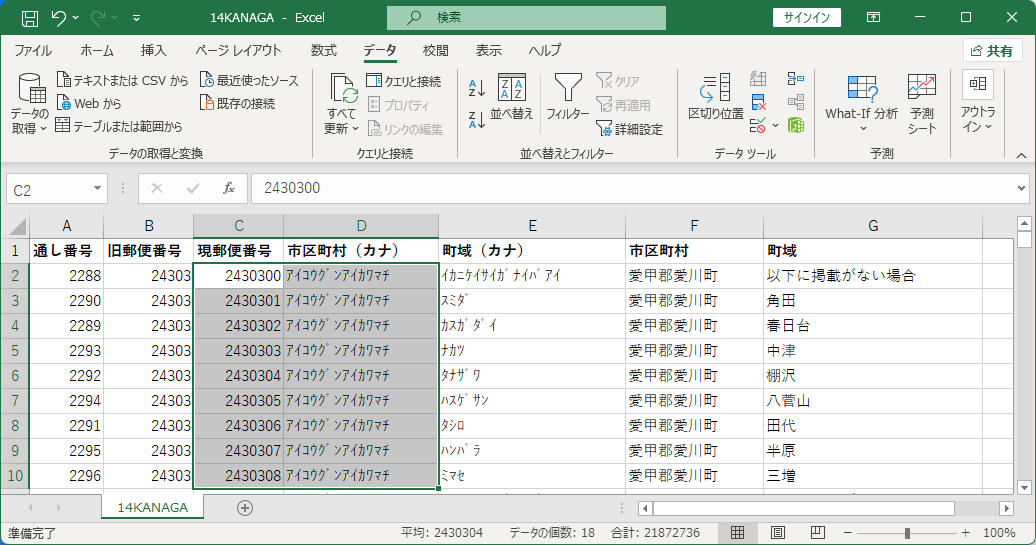The image size is (1036, 545).
Task: Sort ascending A to Z icon
Action: click(x=476, y=87)
